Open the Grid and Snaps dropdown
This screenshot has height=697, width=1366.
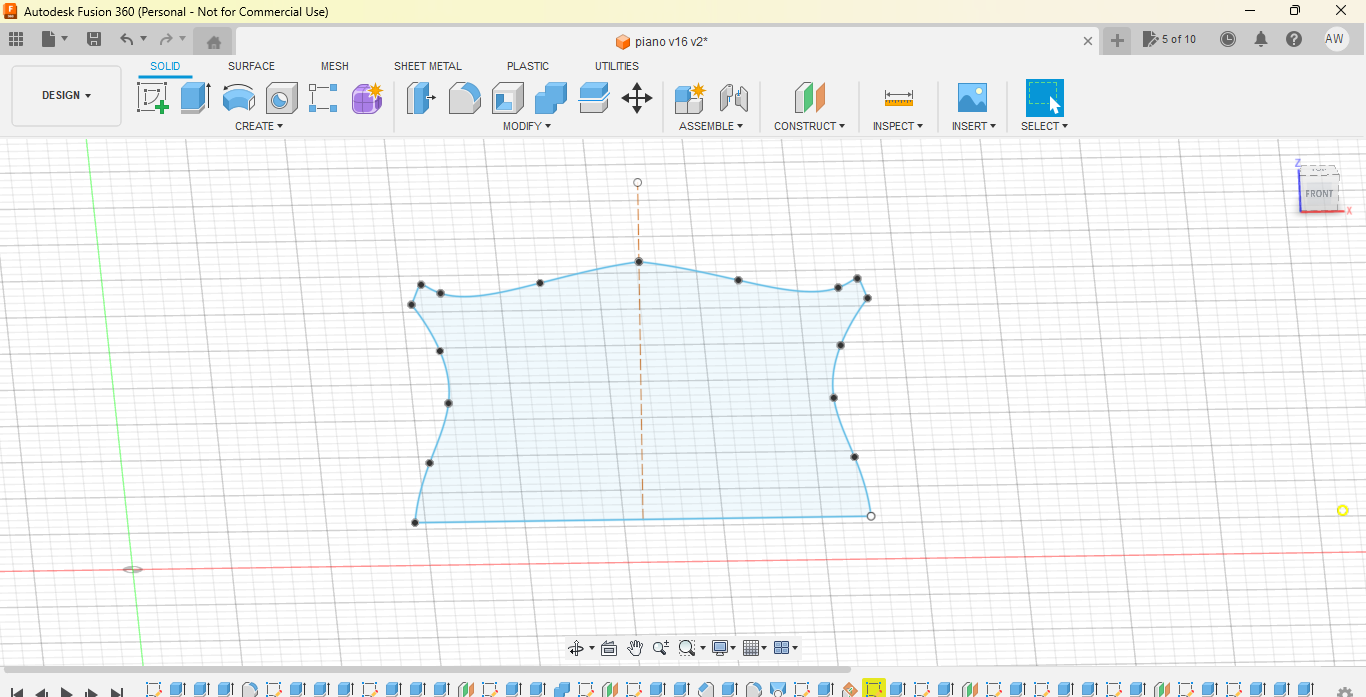pyautogui.click(x=756, y=648)
